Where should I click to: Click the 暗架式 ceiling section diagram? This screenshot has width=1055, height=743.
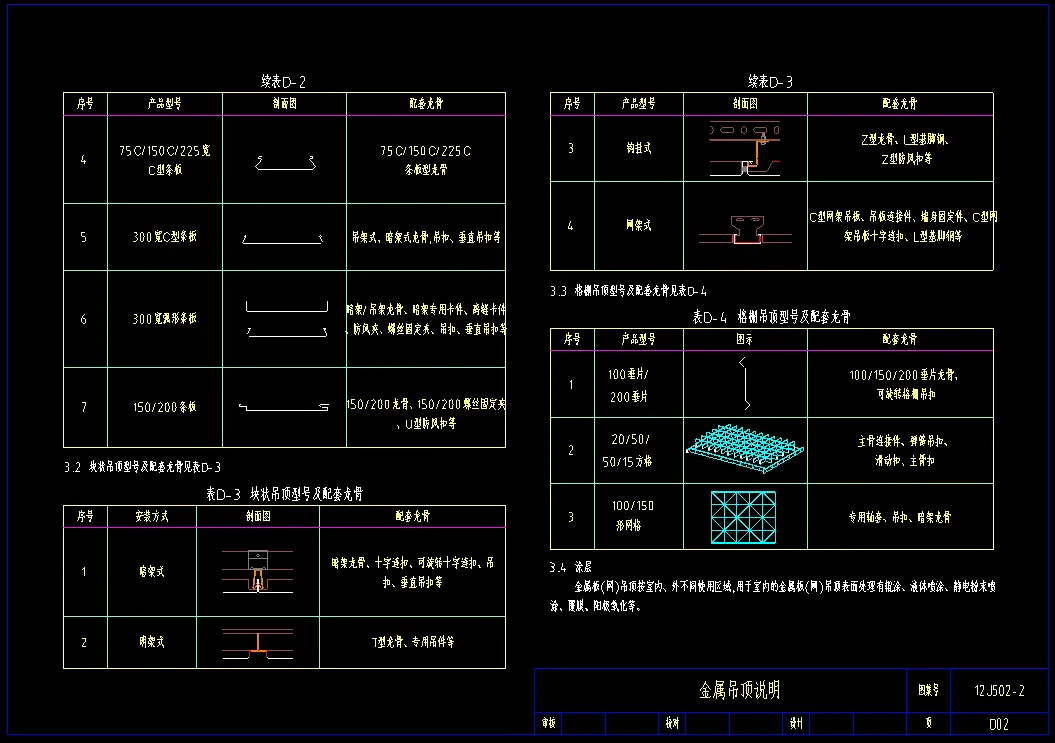click(258, 572)
